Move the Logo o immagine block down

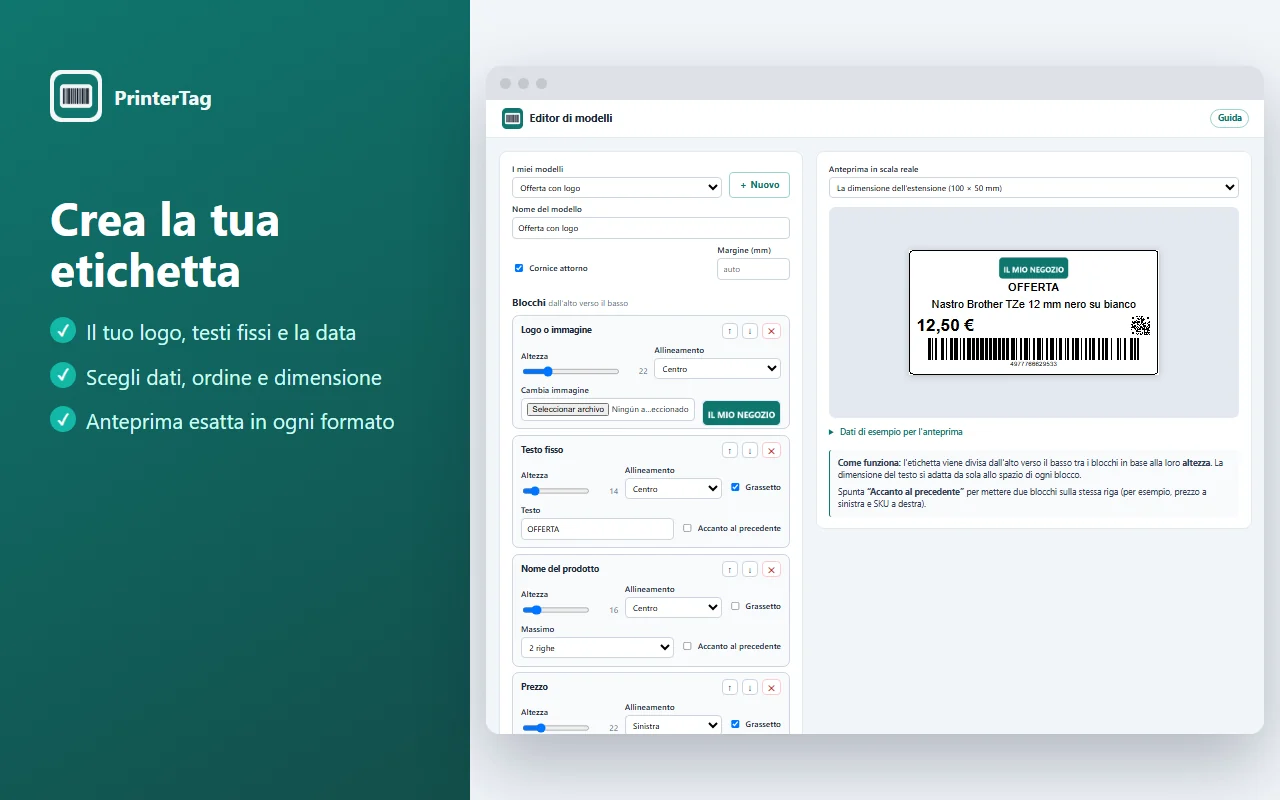coord(751,331)
